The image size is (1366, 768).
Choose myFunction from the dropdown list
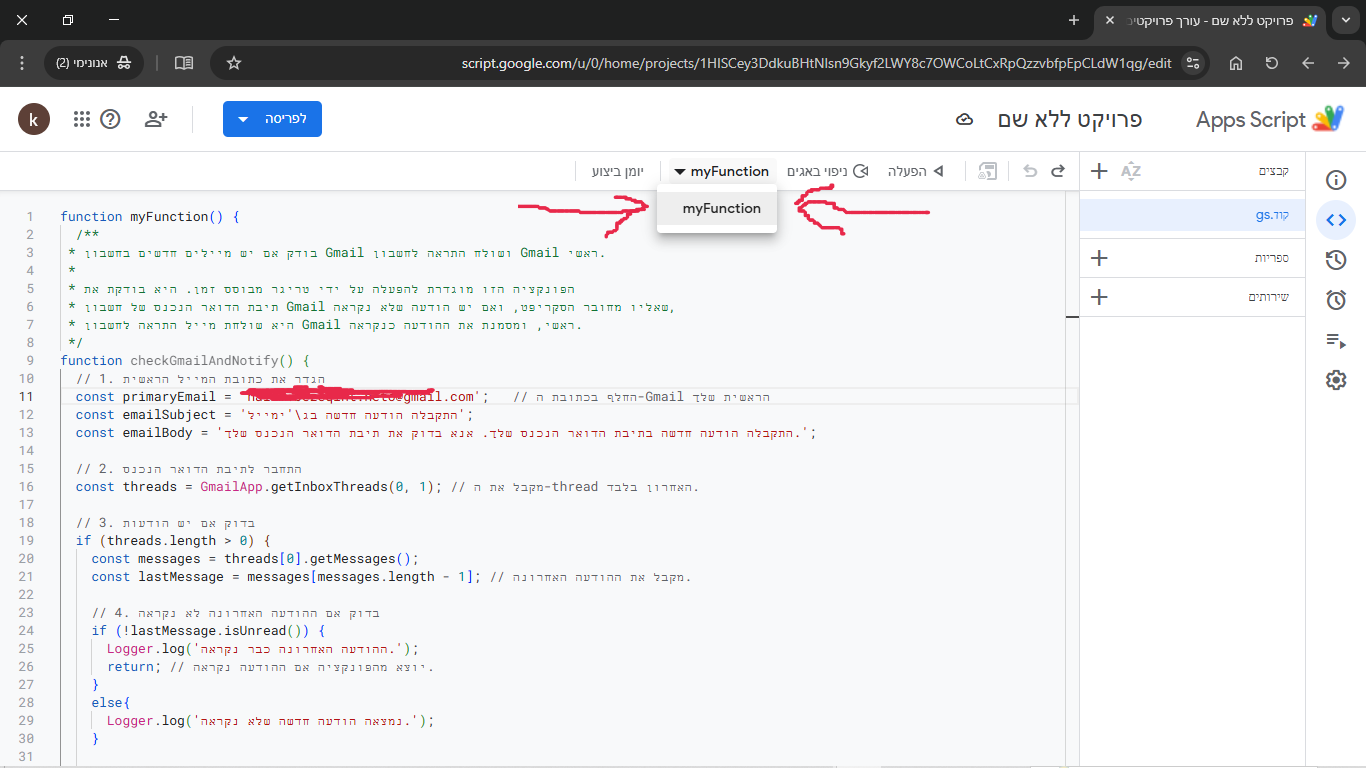[717, 209]
